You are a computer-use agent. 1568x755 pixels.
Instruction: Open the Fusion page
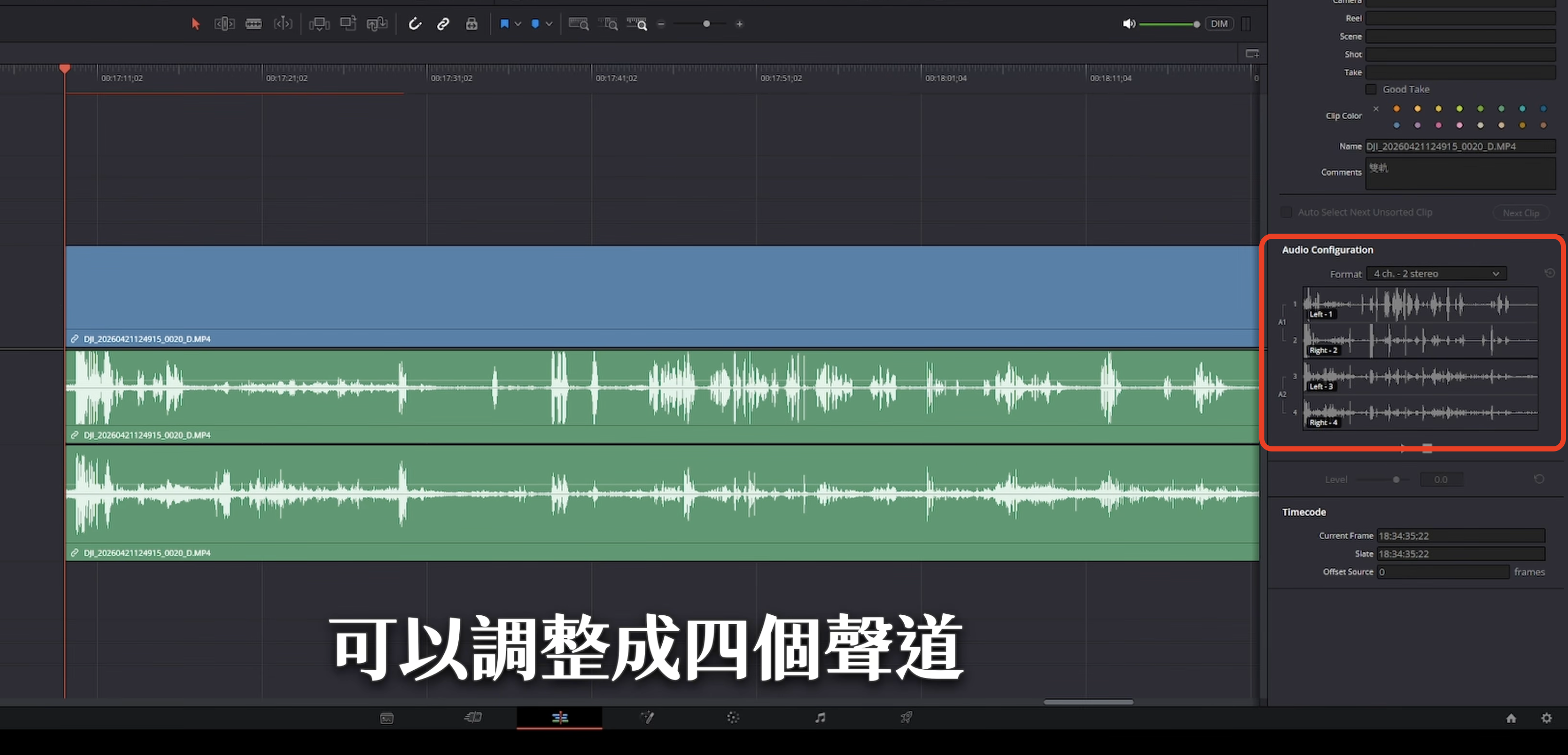[648, 718]
